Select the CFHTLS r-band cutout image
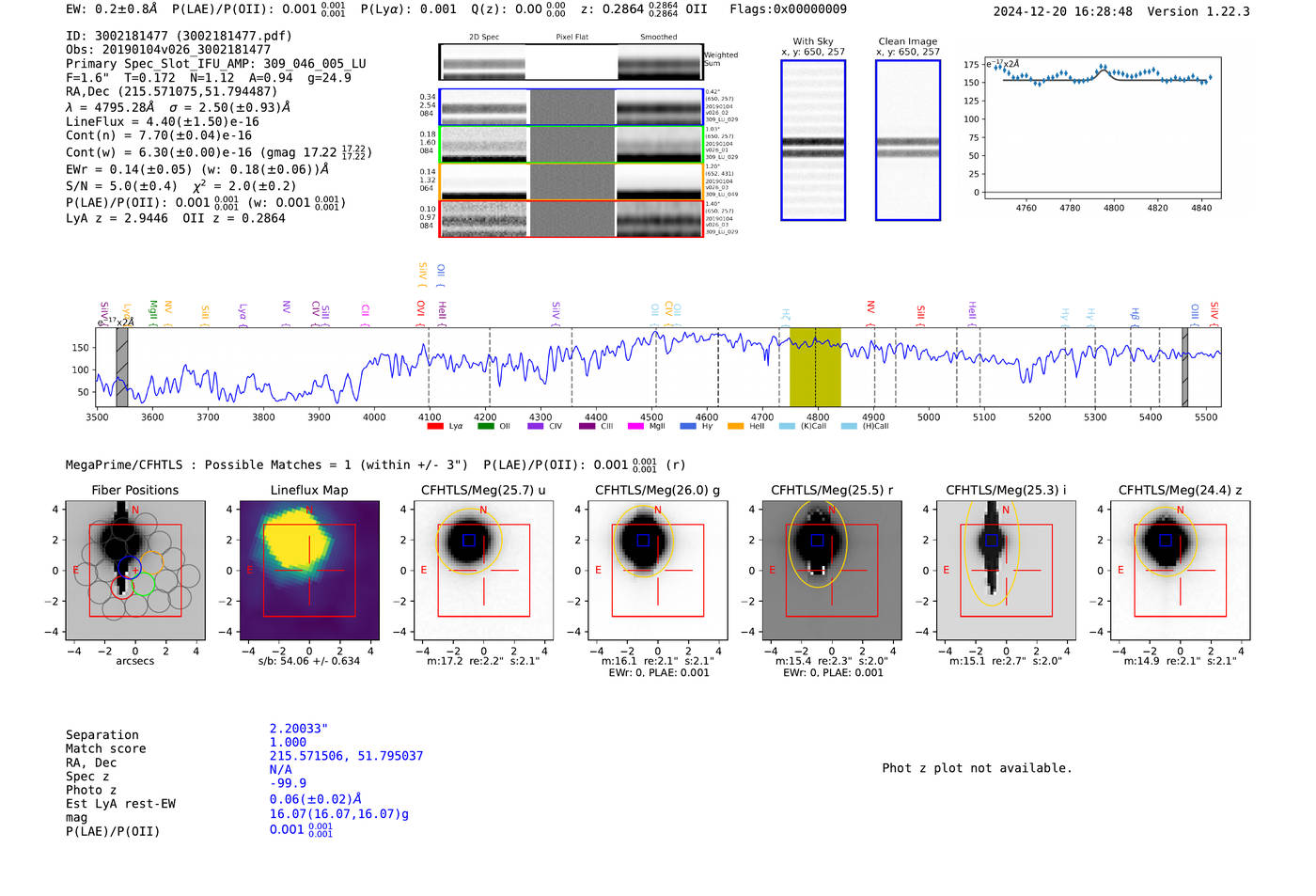 (832, 571)
